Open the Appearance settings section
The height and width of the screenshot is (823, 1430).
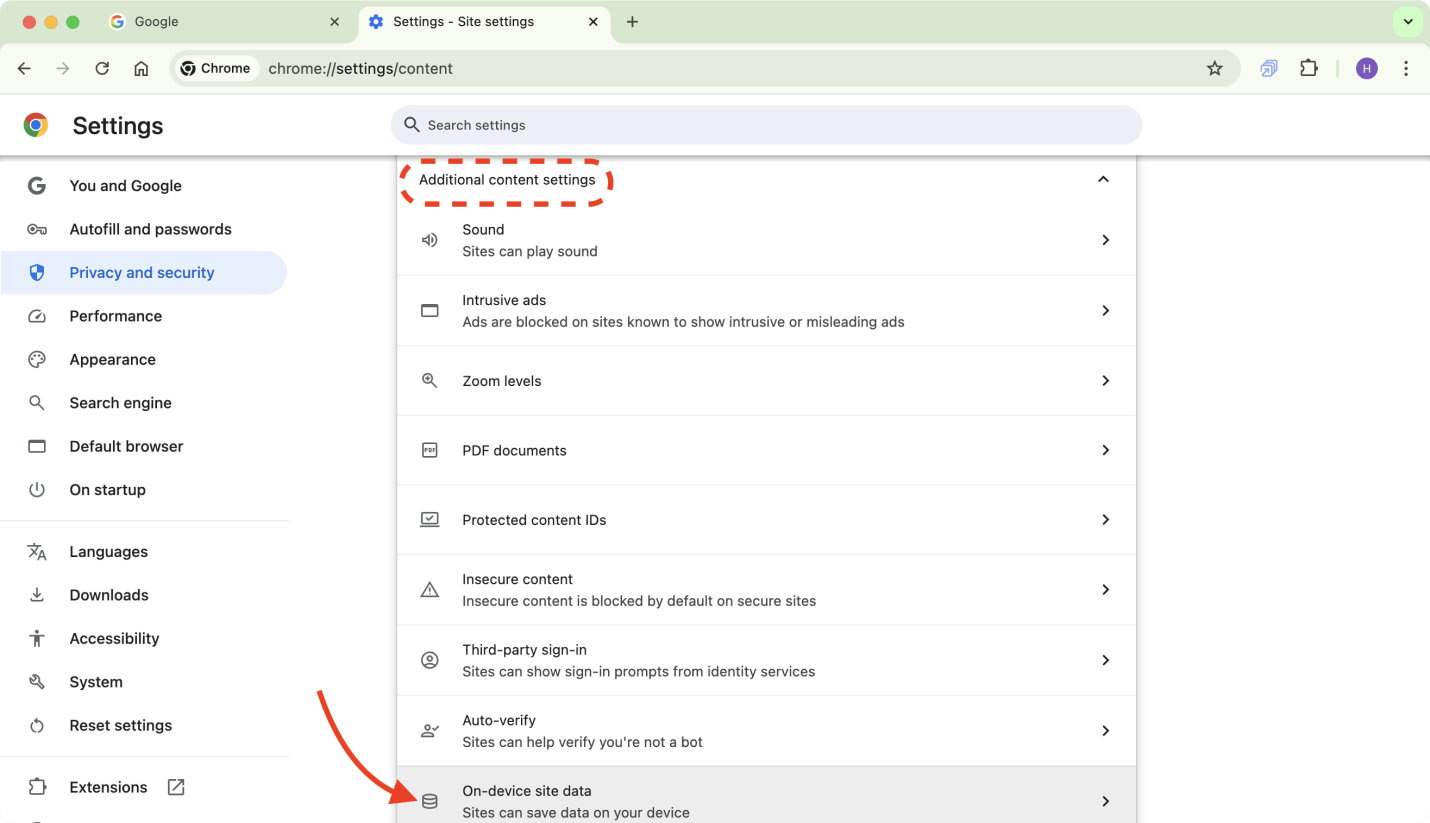(112, 359)
